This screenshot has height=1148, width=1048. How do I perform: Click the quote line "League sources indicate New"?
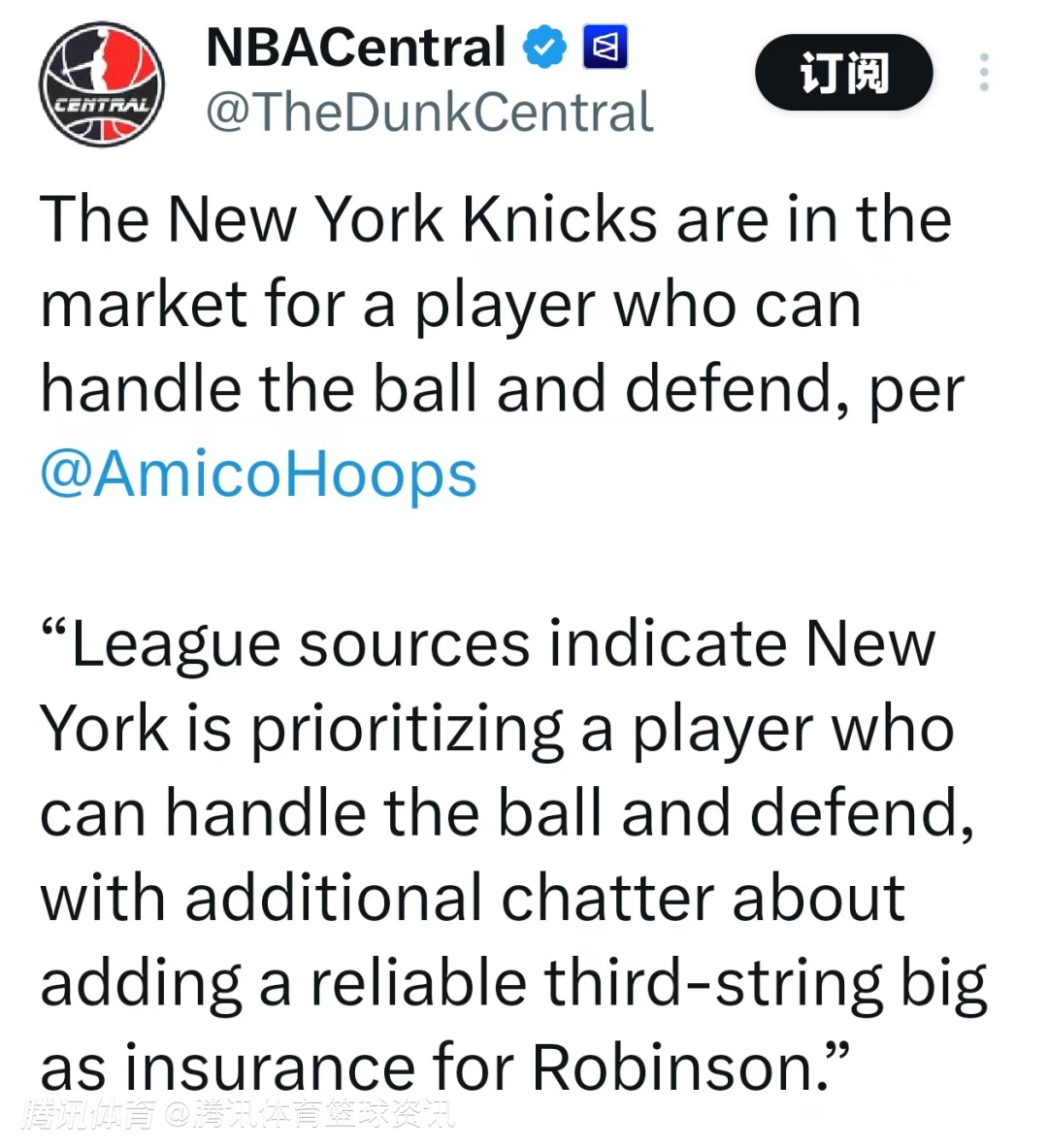click(487, 643)
